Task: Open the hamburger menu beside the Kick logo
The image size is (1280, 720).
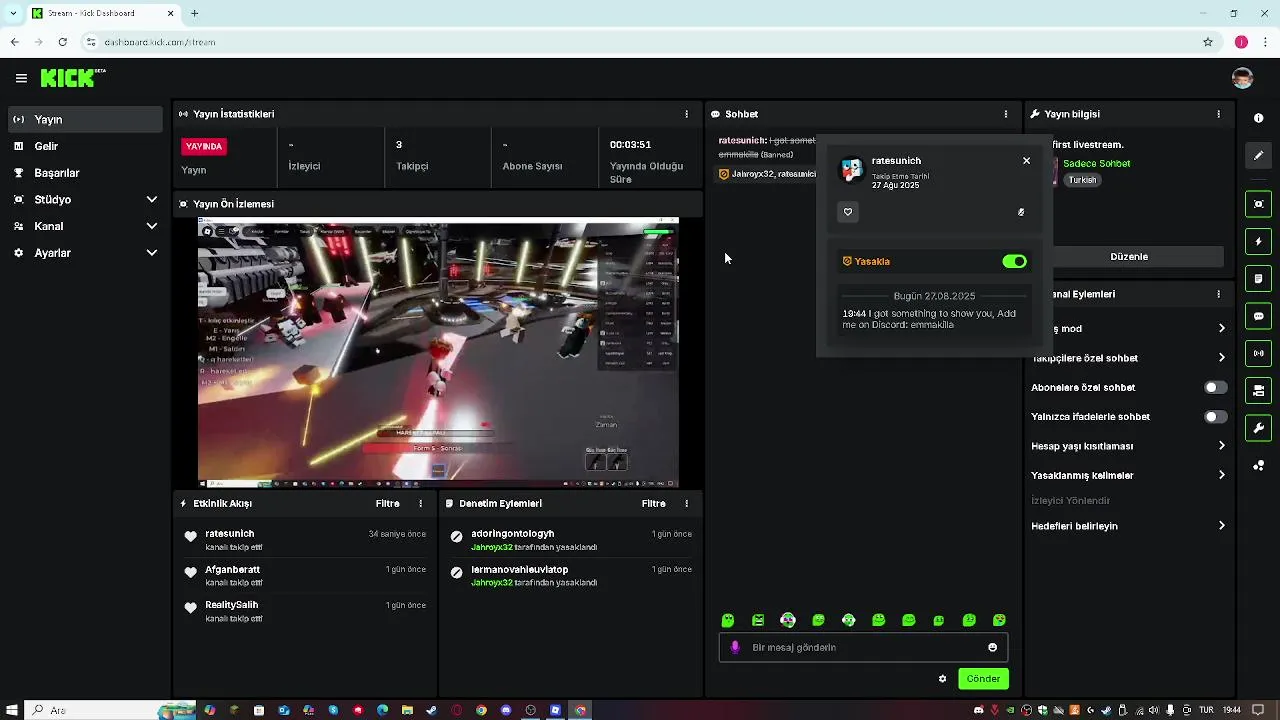Action: click(21, 78)
